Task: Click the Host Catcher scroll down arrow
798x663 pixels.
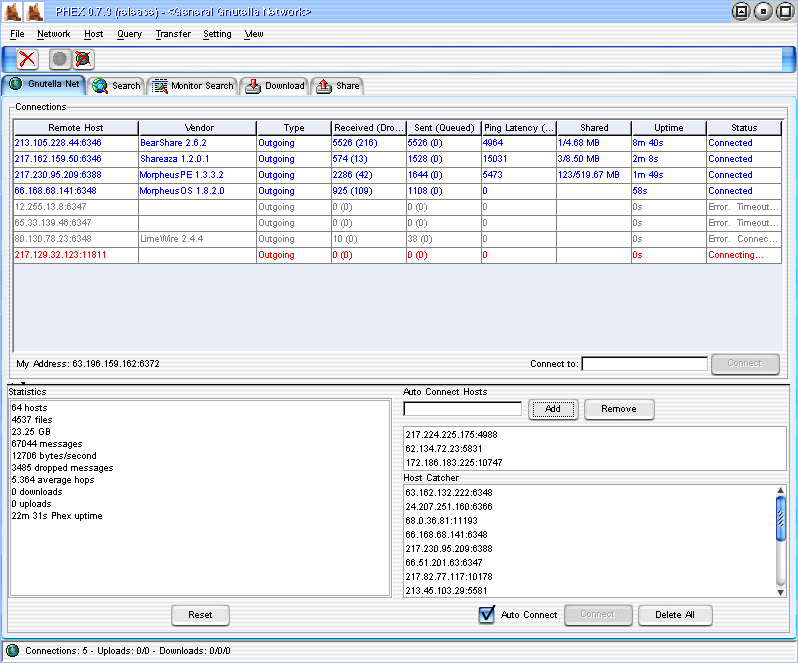Action: [x=781, y=592]
